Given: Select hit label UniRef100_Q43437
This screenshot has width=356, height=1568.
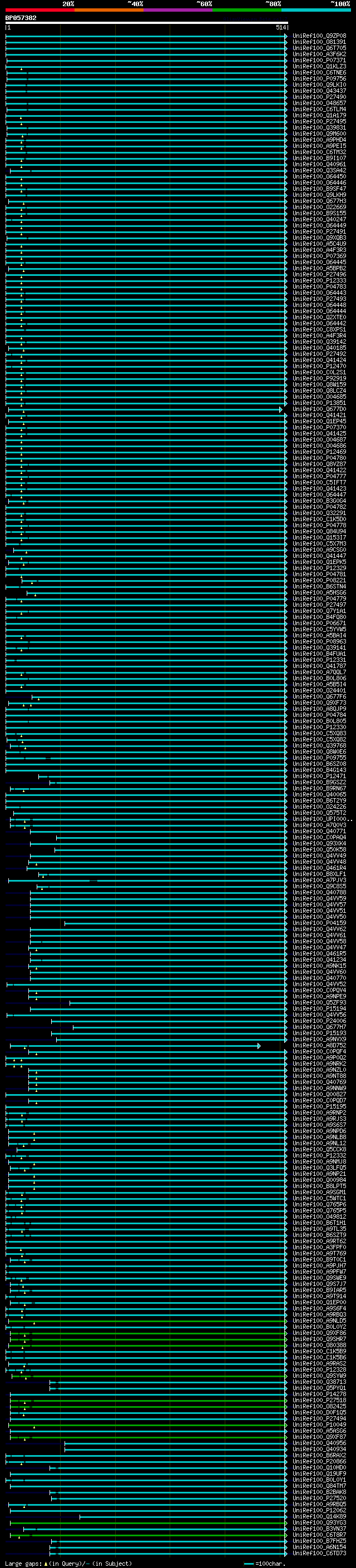Looking at the screenshot, I should point(319,91).
